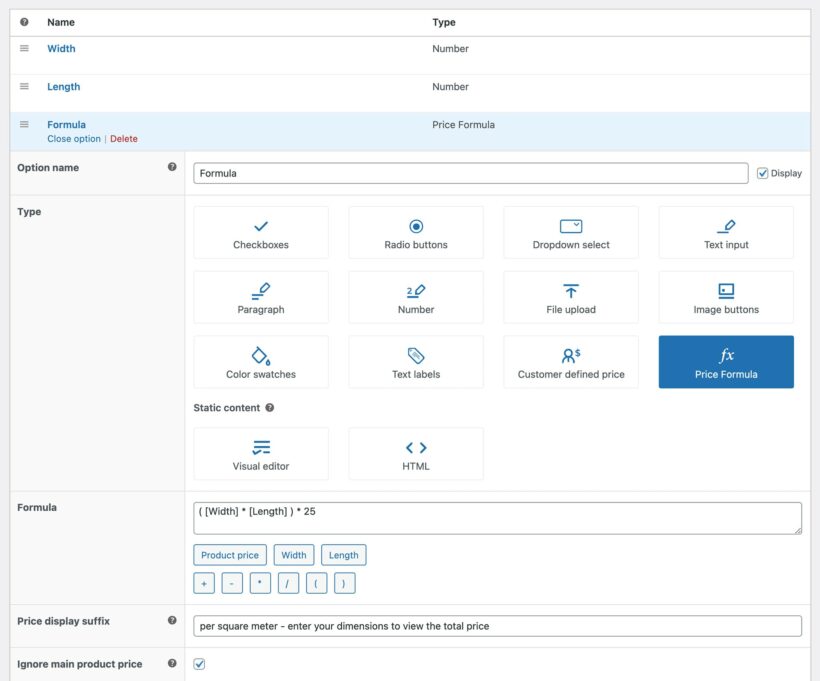Pick the Number option type
This screenshot has height=681, width=820.
(x=416, y=296)
